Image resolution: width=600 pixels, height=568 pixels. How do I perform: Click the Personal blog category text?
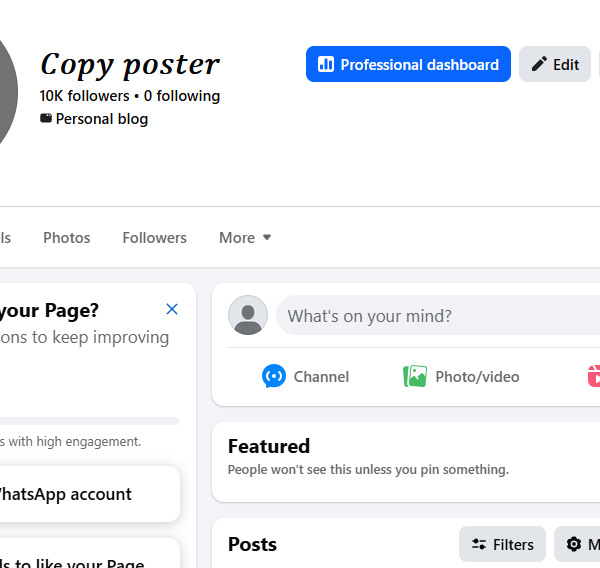(x=102, y=119)
